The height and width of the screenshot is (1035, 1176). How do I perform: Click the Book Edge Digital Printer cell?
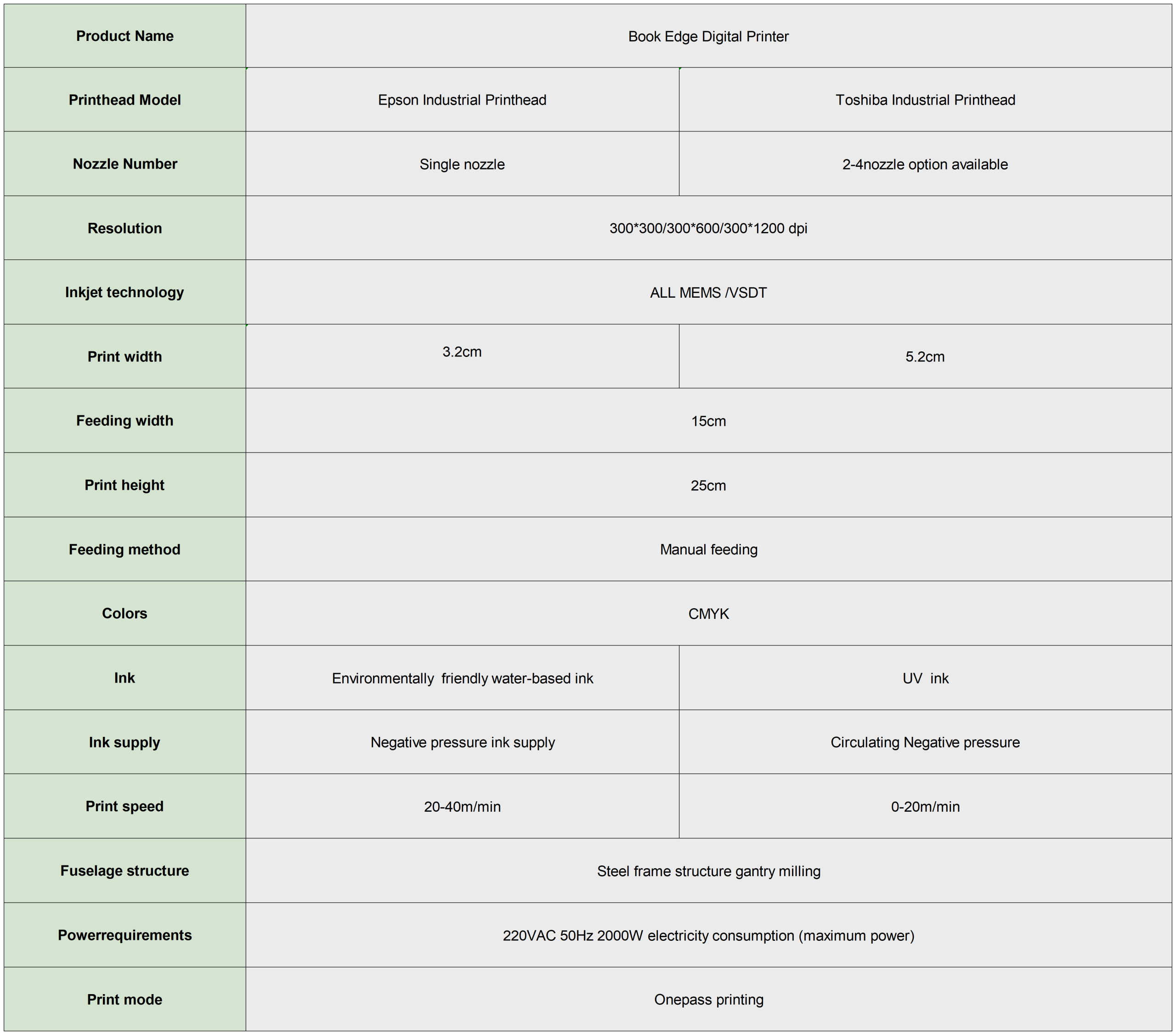click(x=708, y=36)
